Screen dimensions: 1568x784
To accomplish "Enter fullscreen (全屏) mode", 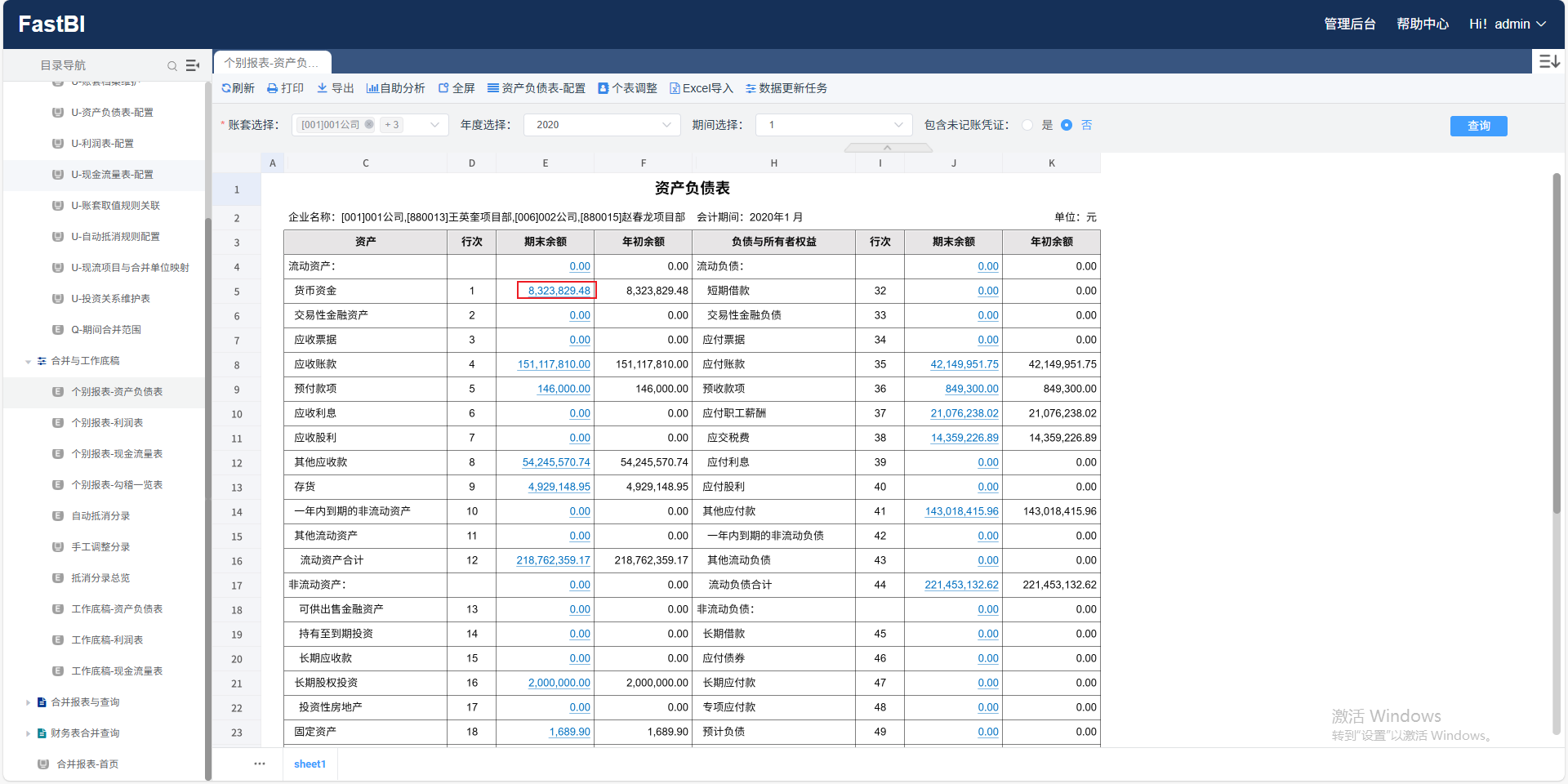I will coord(443,88).
